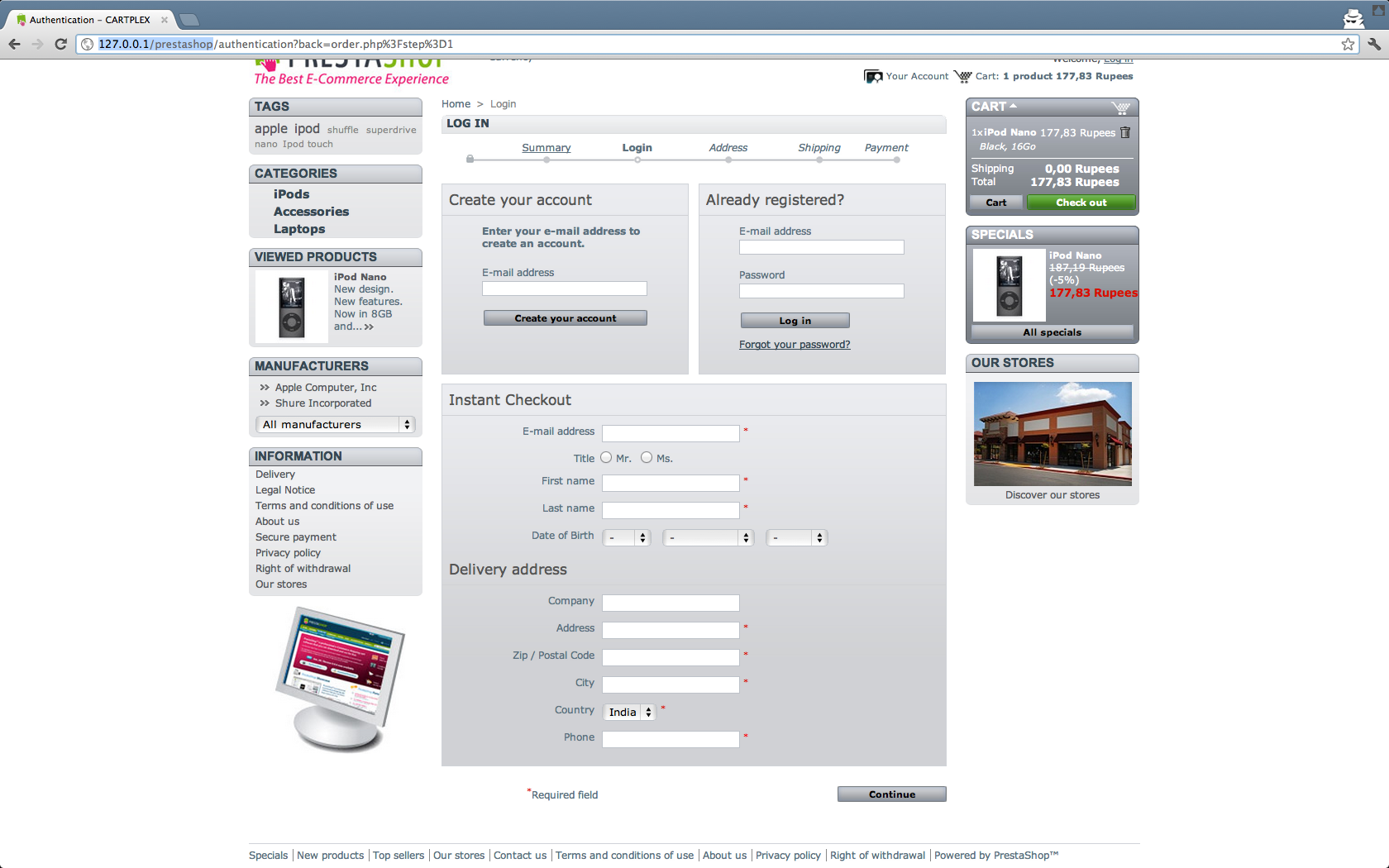Click the Company field
The image size is (1389, 868).
[x=671, y=603]
